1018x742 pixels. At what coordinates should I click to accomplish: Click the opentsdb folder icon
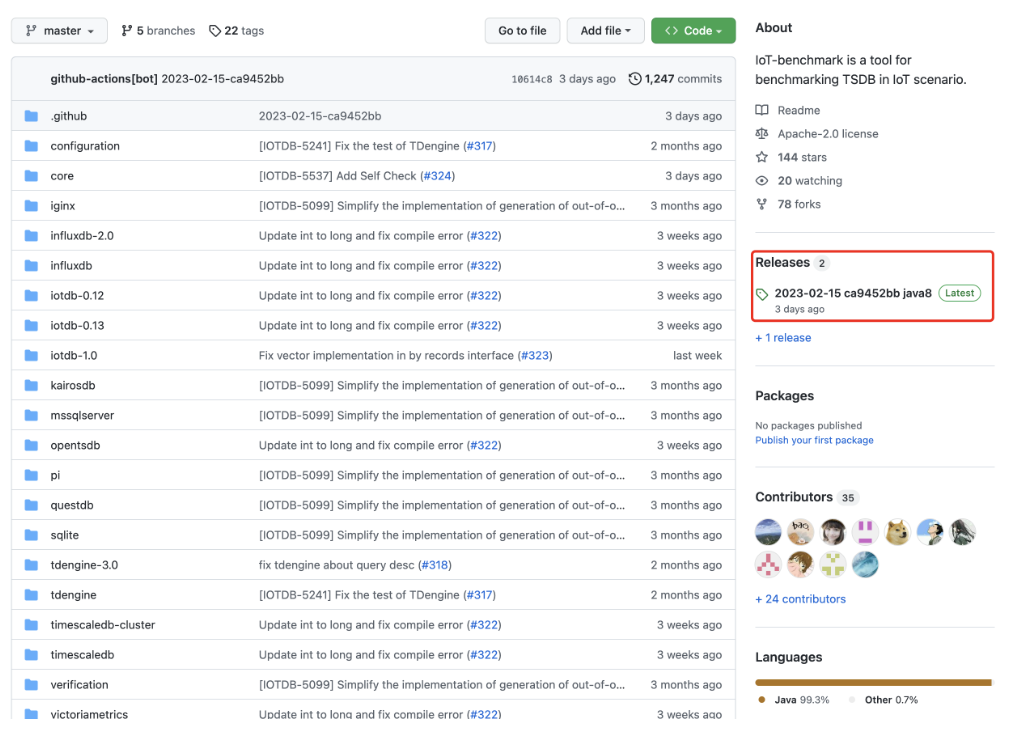click(31, 445)
